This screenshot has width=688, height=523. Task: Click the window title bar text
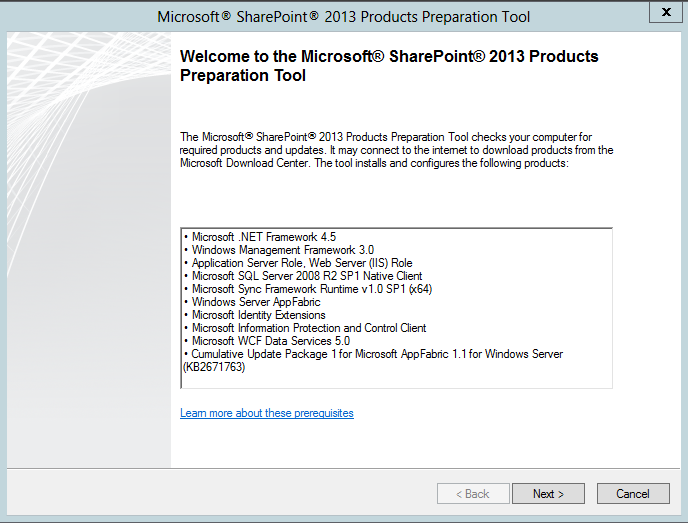coord(344,17)
